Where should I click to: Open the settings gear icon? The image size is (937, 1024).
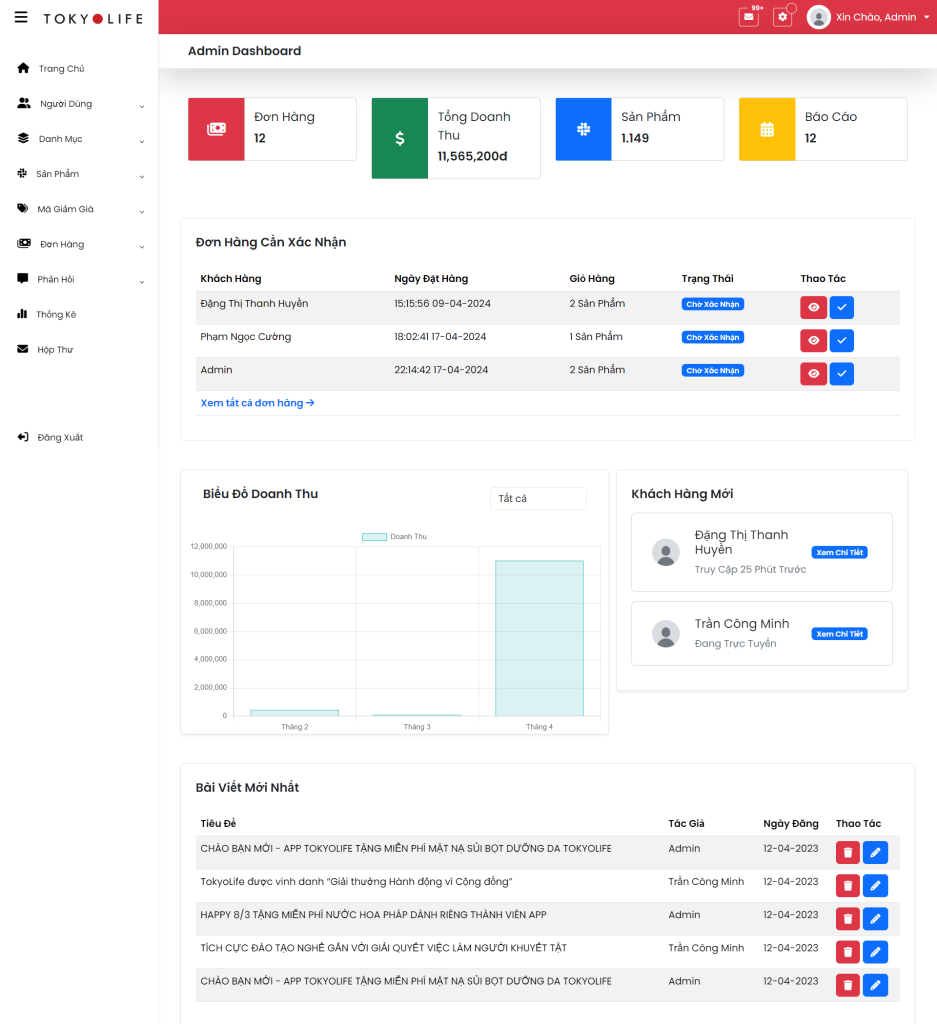[x=782, y=17]
